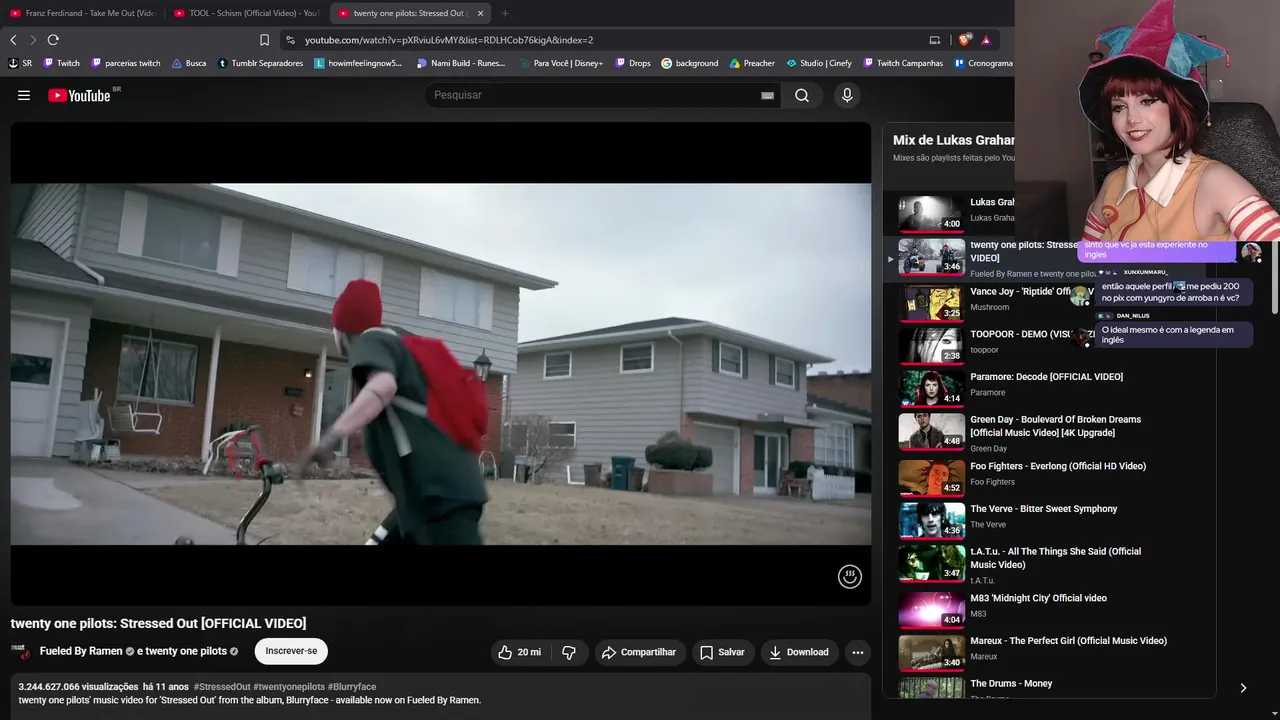Open the Para Você Disney+ bookmark
Screen dimensions: 1280x720
pyautogui.click(x=561, y=63)
